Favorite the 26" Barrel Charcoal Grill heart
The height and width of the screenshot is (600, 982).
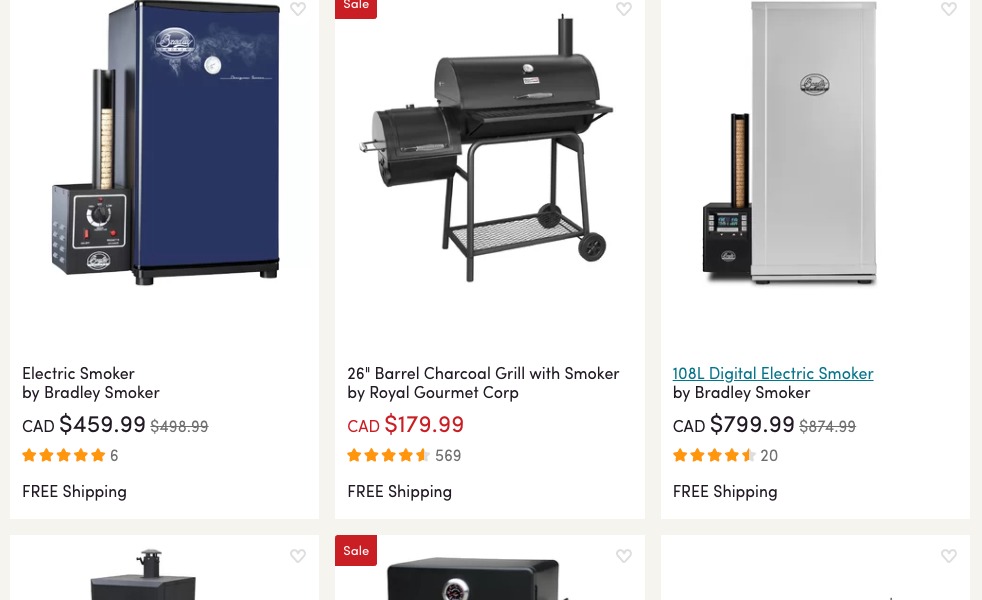point(624,8)
